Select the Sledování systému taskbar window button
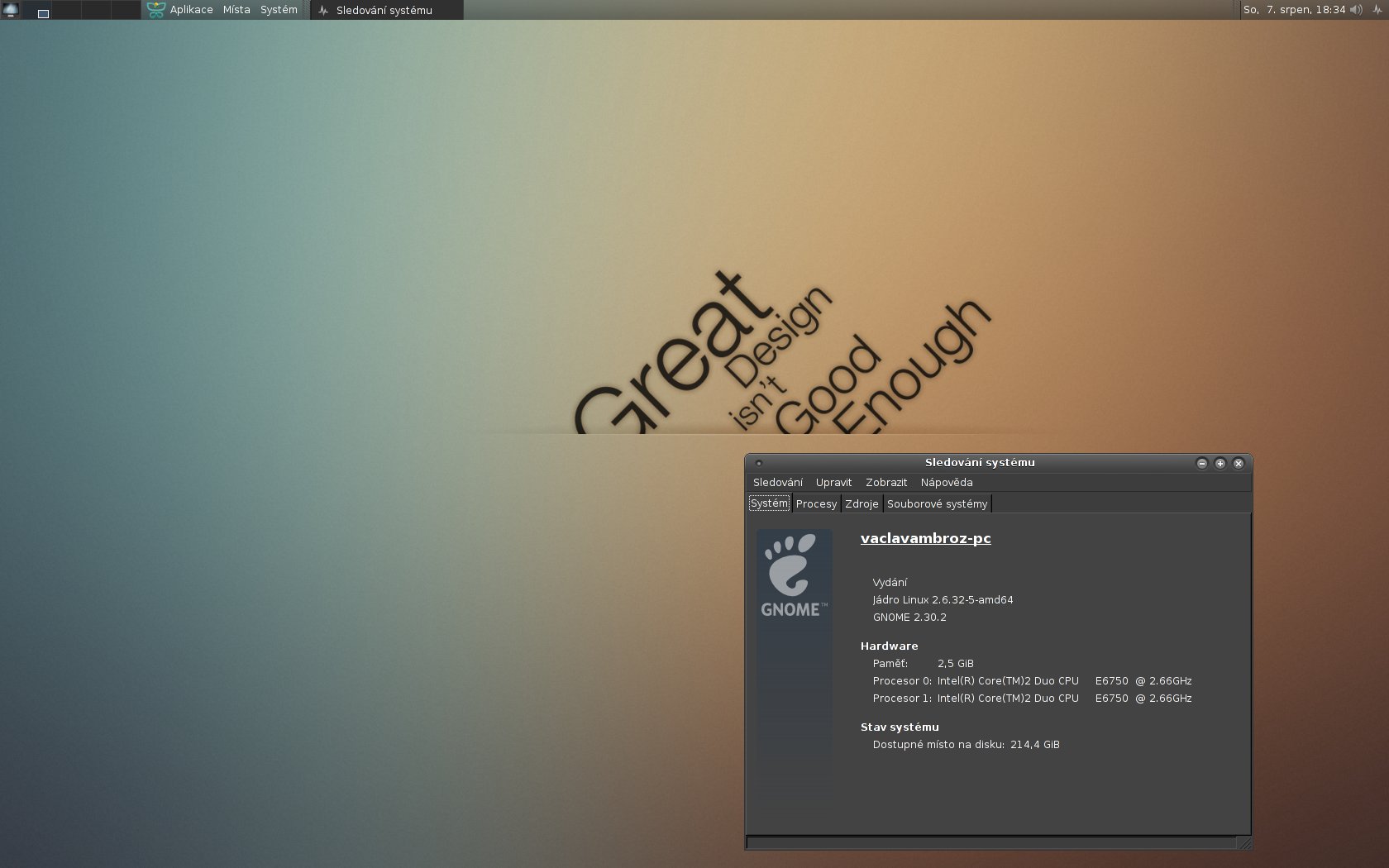The image size is (1389, 868). coord(386,10)
